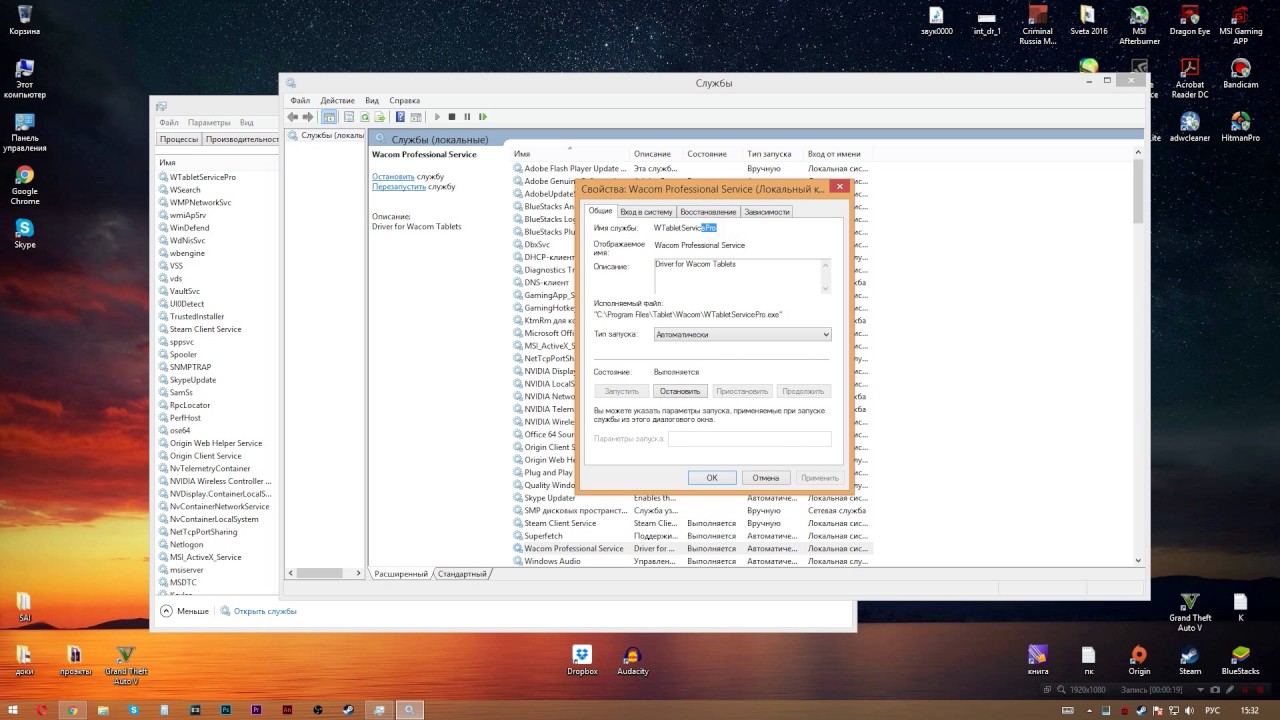Open the Справка menu in Services
Screen dimensions: 1280x720
[405, 100]
